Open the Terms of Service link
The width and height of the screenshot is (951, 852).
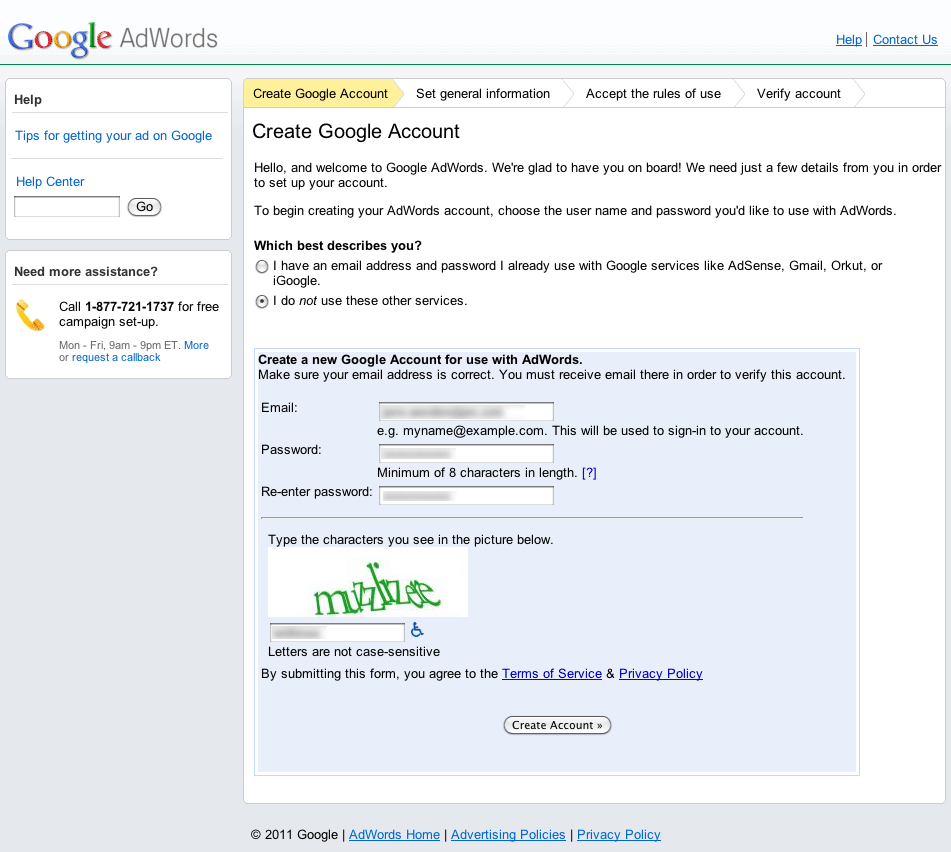click(x=551, y=674)
